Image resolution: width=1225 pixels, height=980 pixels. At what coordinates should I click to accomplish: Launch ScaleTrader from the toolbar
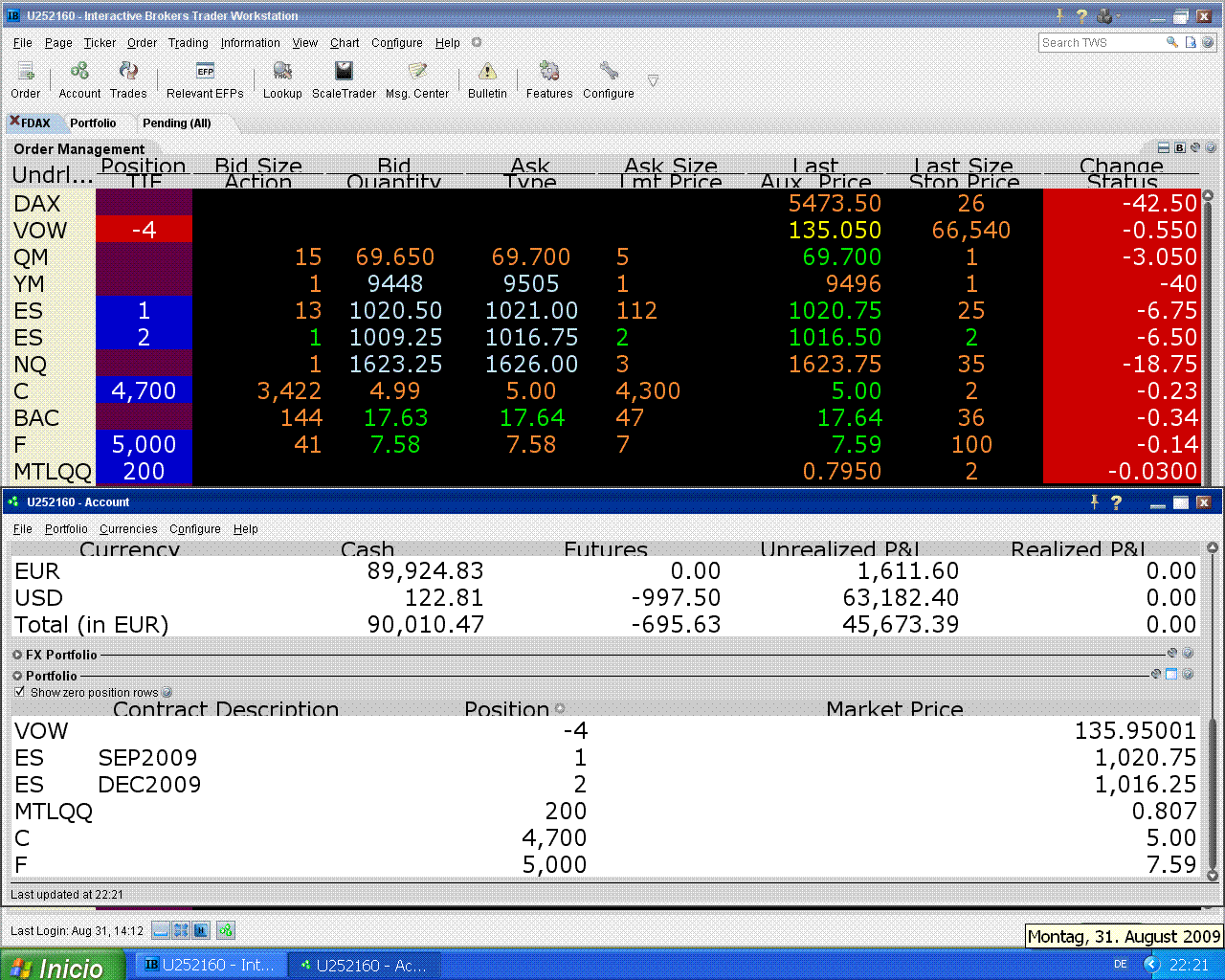[344, 73]
